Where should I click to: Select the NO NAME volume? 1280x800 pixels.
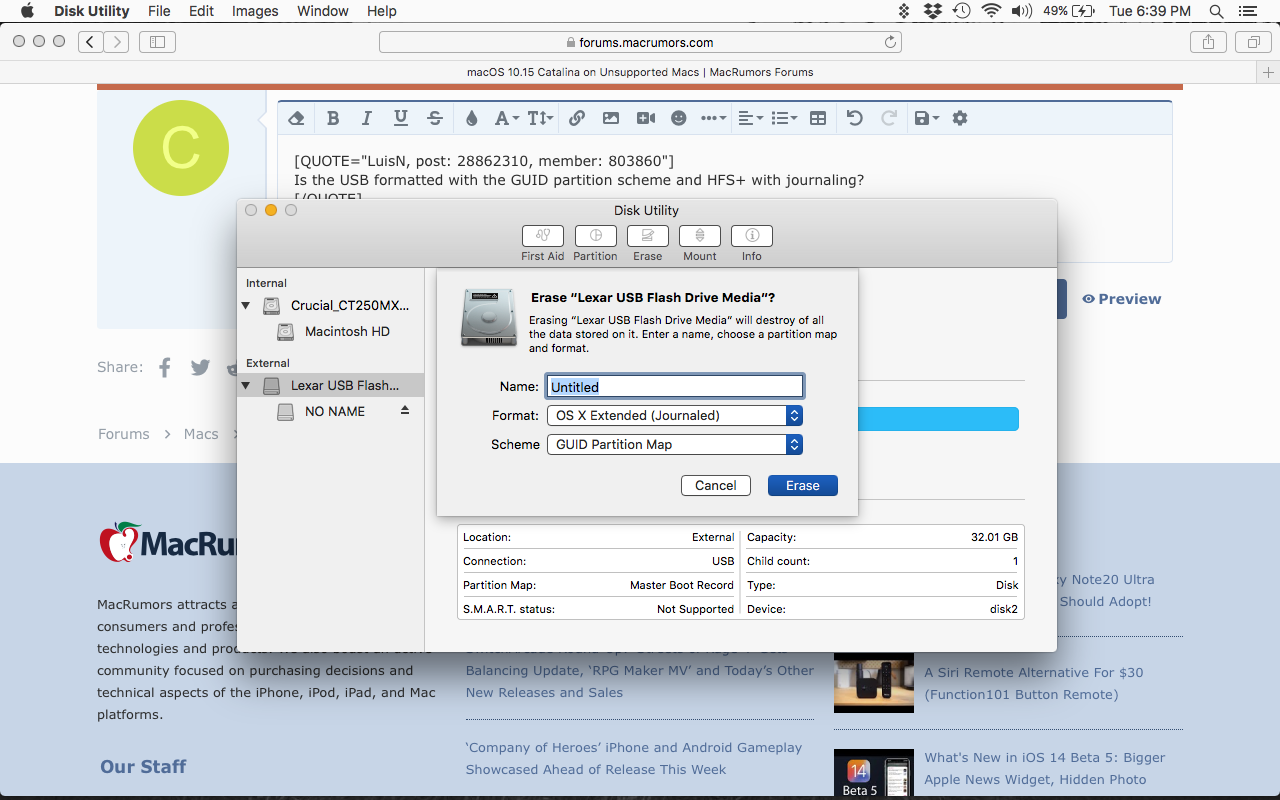coord(335,411)
